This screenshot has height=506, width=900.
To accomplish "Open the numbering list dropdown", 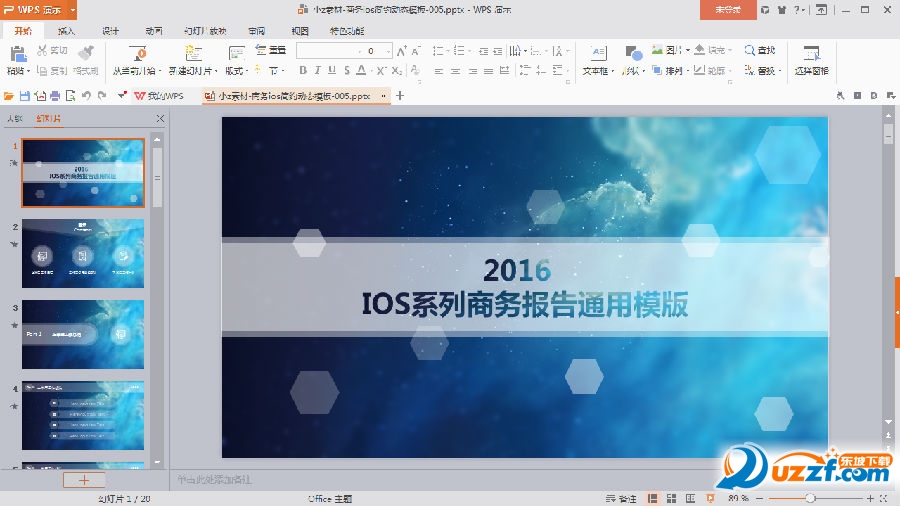I will (470, 51).
